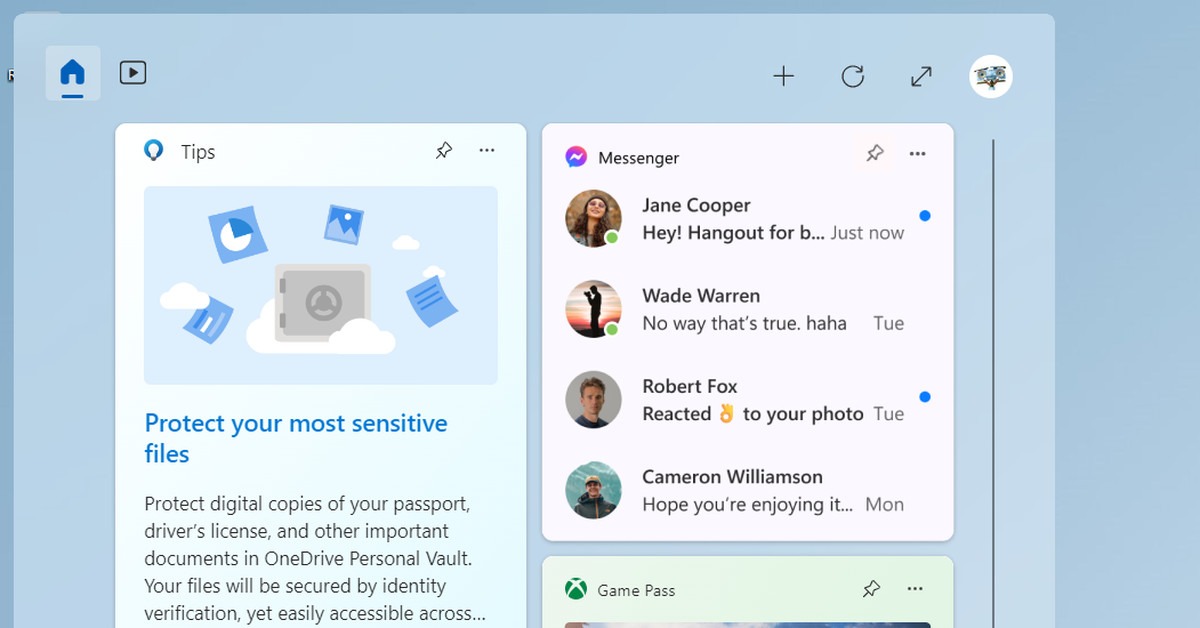Click 'Hope you're enjoying it...' message preview
Image resolution: width=1200 pixels, height=628 pixels.
tap(747, 505)
